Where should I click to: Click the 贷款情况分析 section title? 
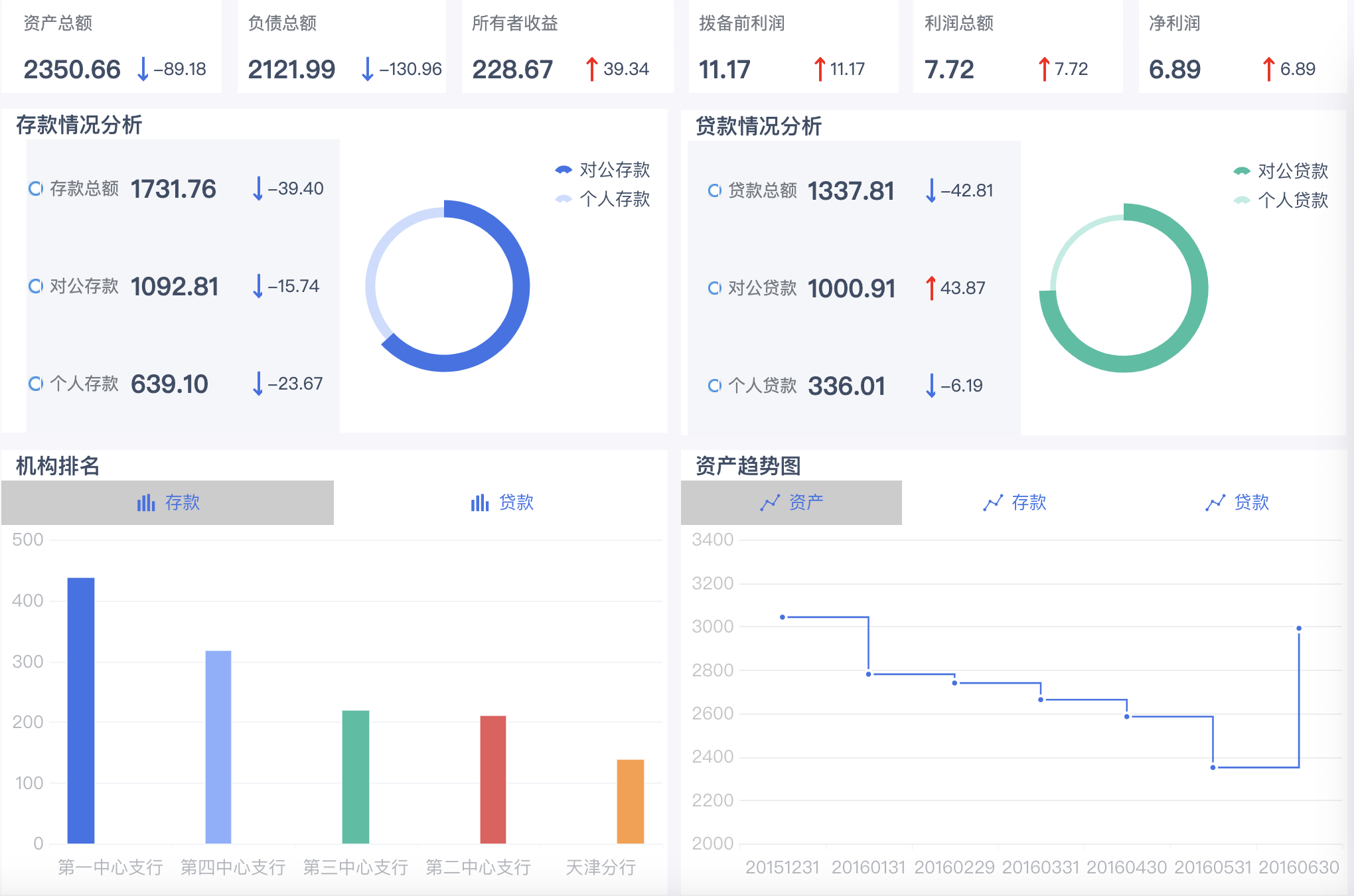(758, 126)
